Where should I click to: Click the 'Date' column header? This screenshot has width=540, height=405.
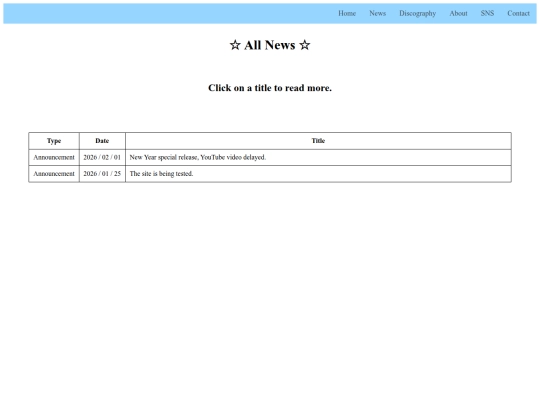point(102,141)
